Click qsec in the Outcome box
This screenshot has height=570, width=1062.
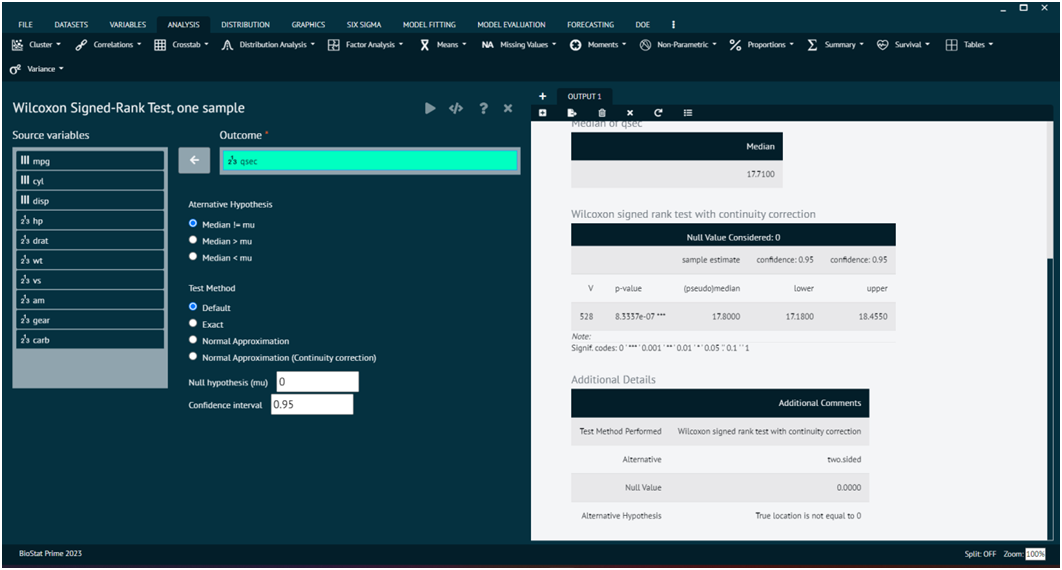pyautogui.click(x=370, y=160)
